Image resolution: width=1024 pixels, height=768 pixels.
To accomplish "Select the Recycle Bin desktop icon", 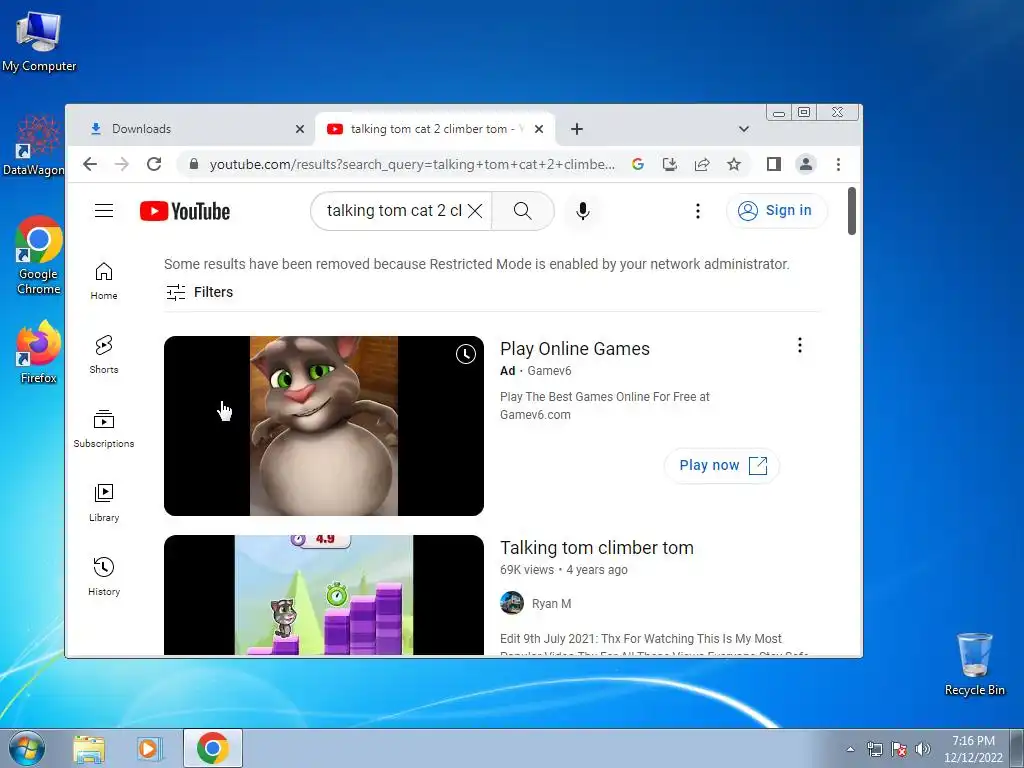I will click(x=974, y=664).
